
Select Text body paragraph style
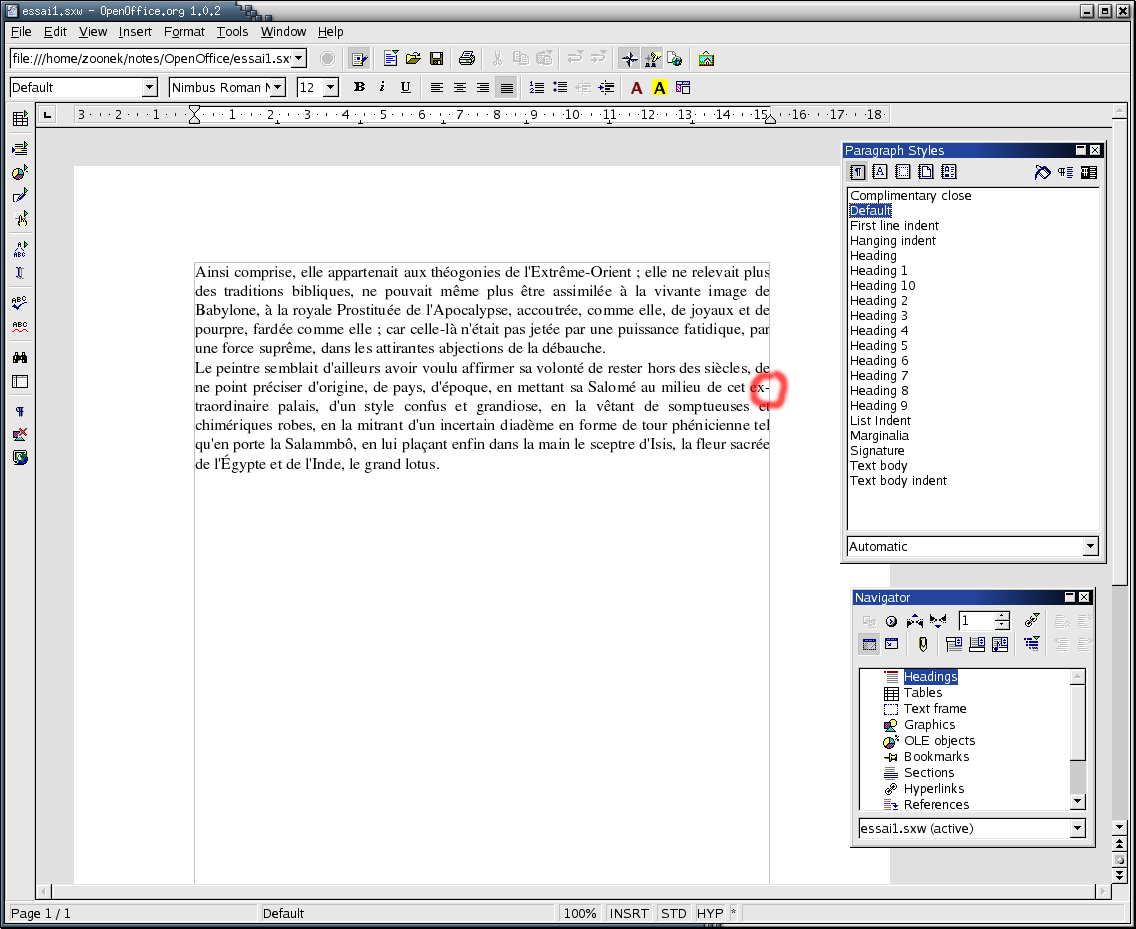tap(878, 465)
